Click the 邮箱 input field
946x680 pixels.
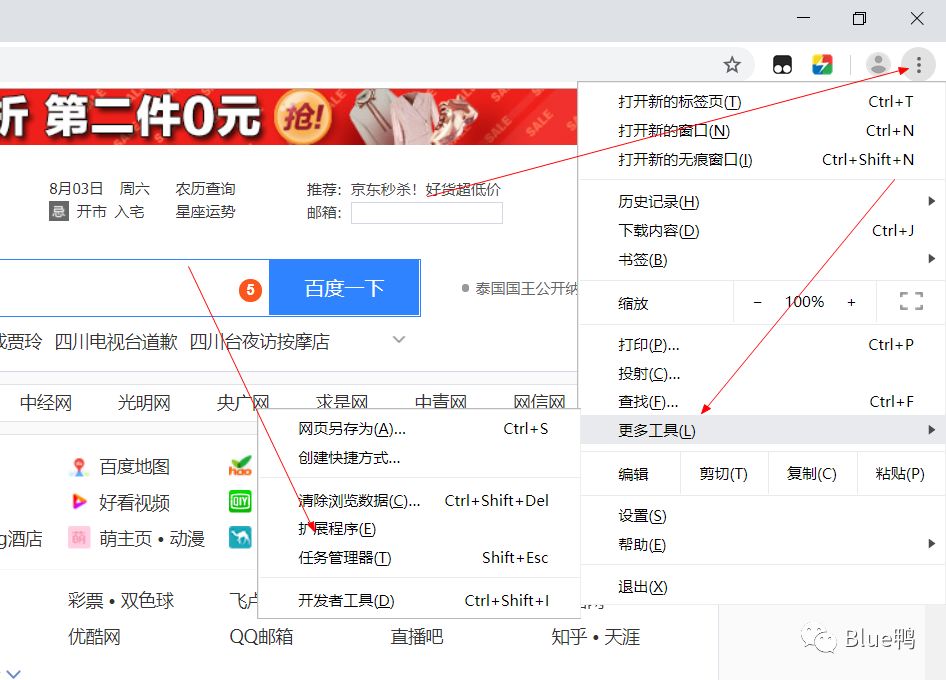[427, 212]
